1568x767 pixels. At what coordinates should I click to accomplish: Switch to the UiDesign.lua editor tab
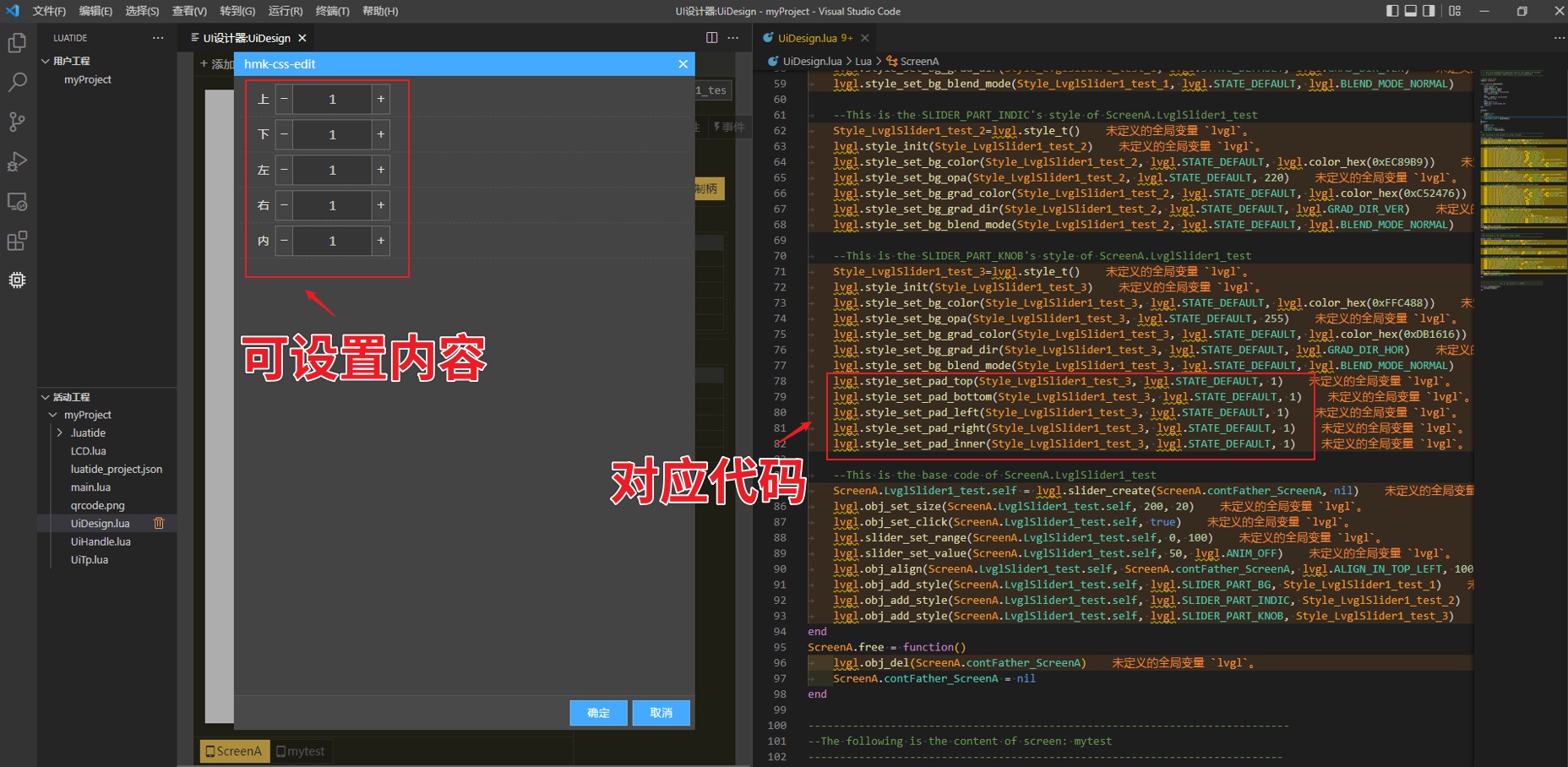click(x=808, y=37)
